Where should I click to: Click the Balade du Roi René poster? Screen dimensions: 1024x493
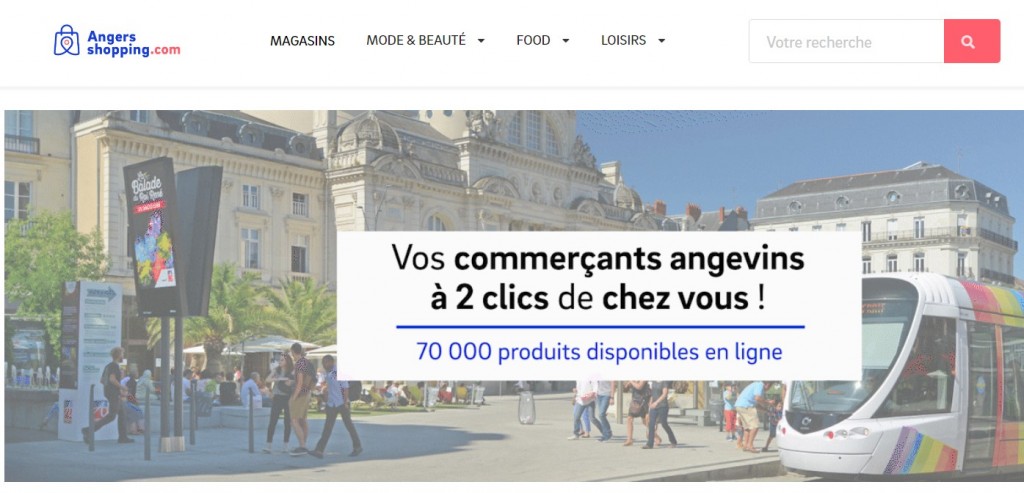click(x=151, y=235)
